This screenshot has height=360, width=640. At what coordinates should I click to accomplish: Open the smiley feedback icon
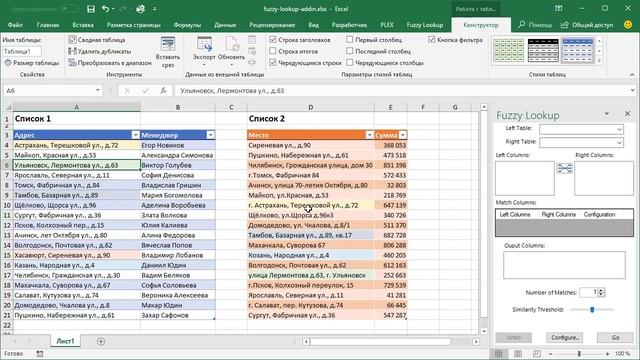628,24
